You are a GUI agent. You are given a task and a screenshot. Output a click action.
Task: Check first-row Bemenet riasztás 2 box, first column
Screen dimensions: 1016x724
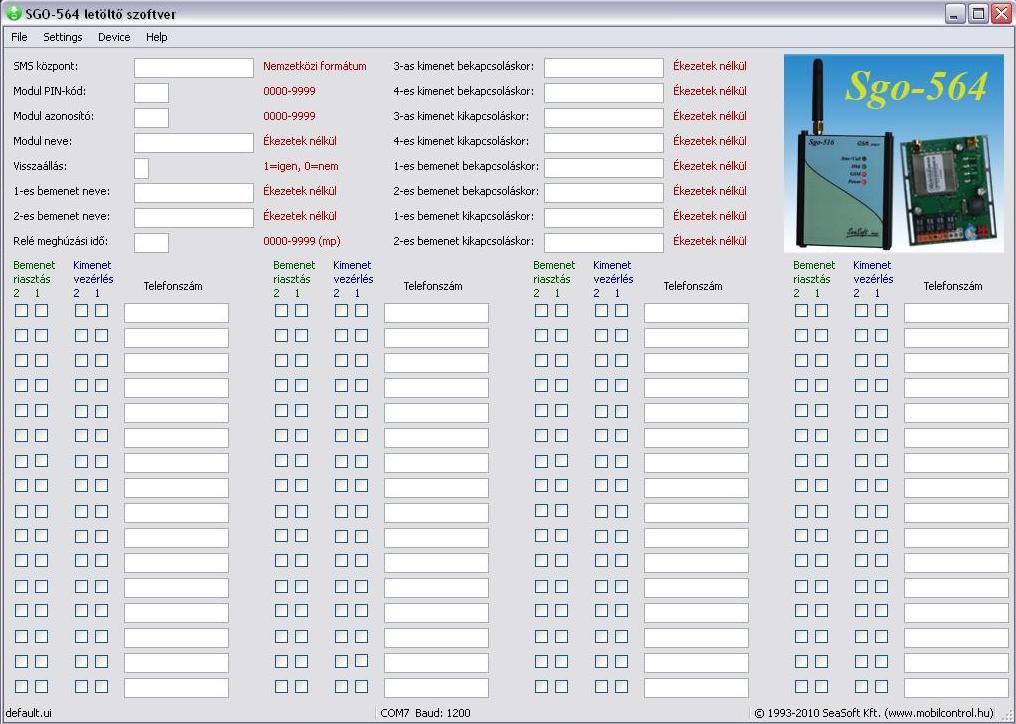point(21,310)
